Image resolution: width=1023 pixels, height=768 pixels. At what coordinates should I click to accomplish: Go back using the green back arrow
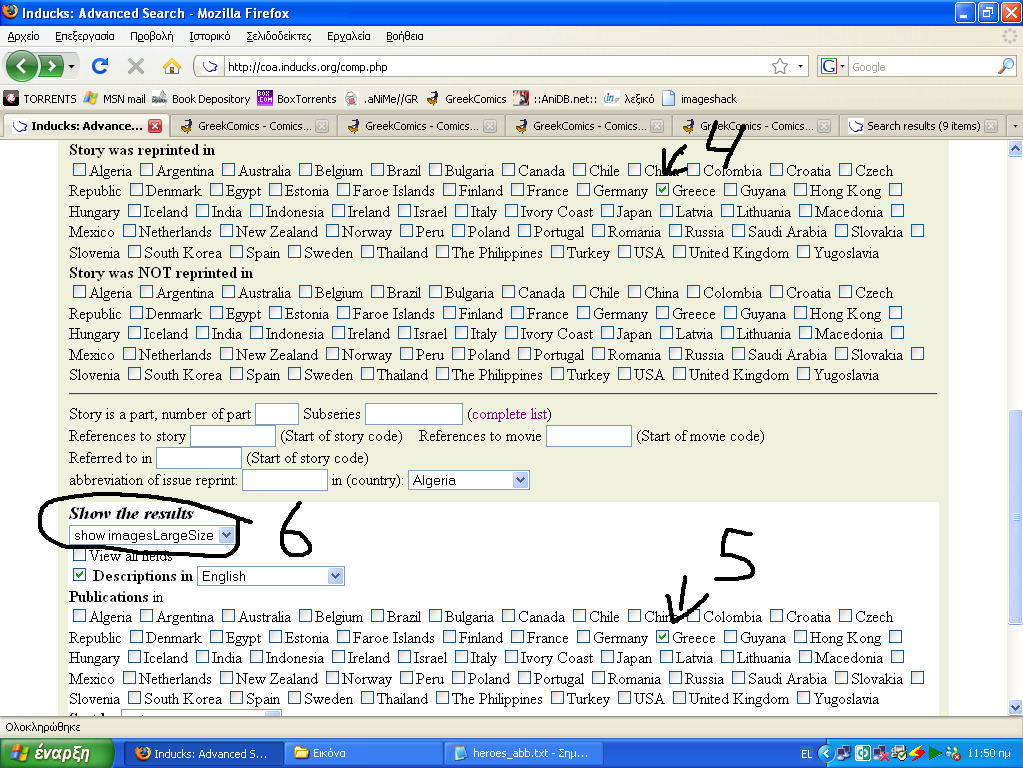tap(24, 67)
